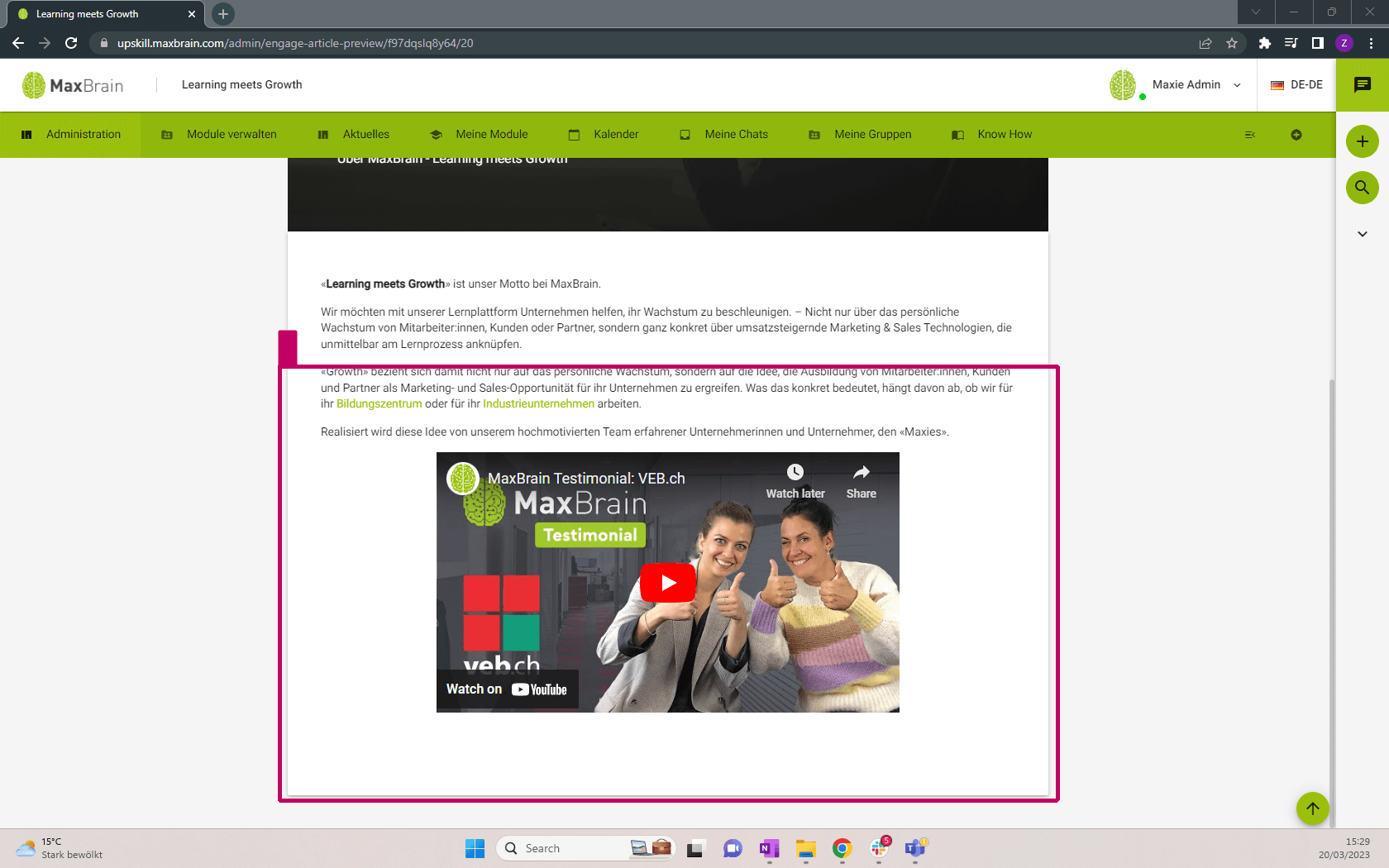Image resolution: width=1389 pixels, height=868 pixels.
Task: Click the MaxBrain channel icon in video
Action: click(x=463, y=478)
